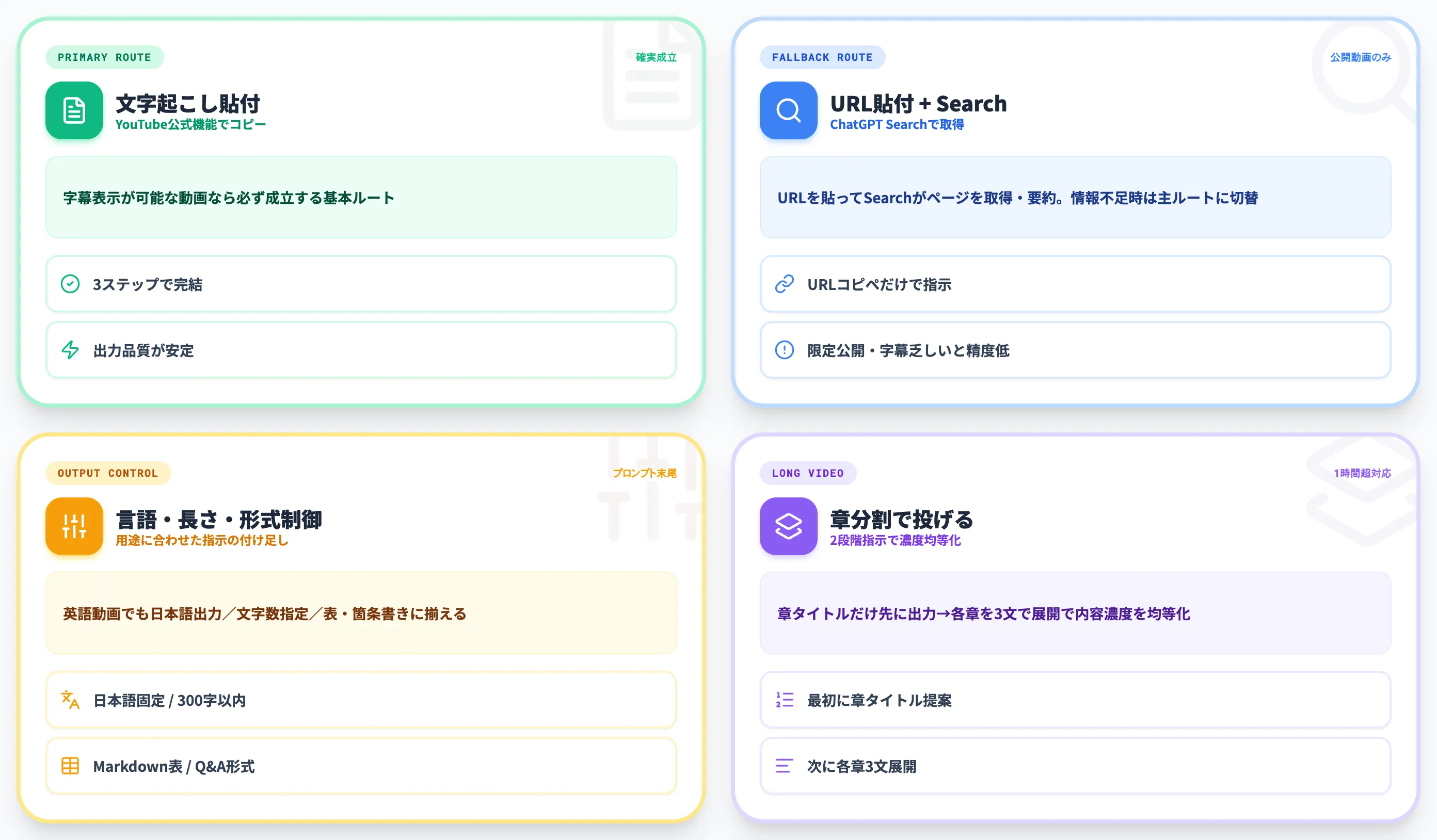Screen dimensions: 1437x840
Task: Click the 次に各章3文展開 row text
Action: point(862,767)
